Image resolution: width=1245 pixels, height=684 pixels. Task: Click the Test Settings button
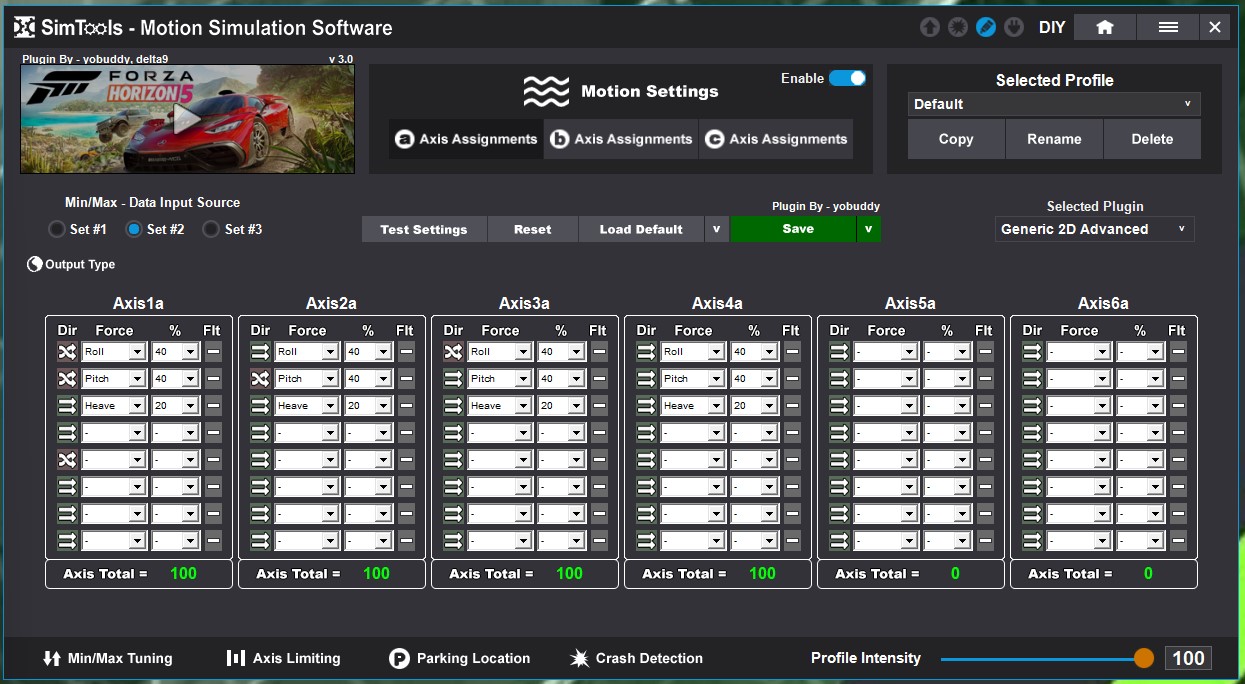click(424, 229)
